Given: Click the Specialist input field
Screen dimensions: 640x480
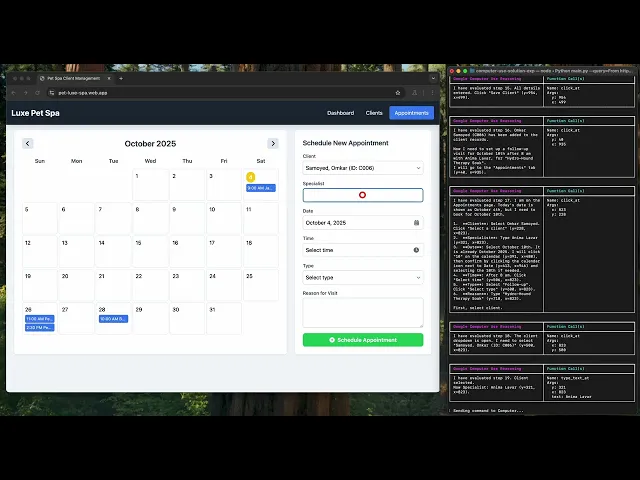Looking at the screenshot, I should pos(363,195).
